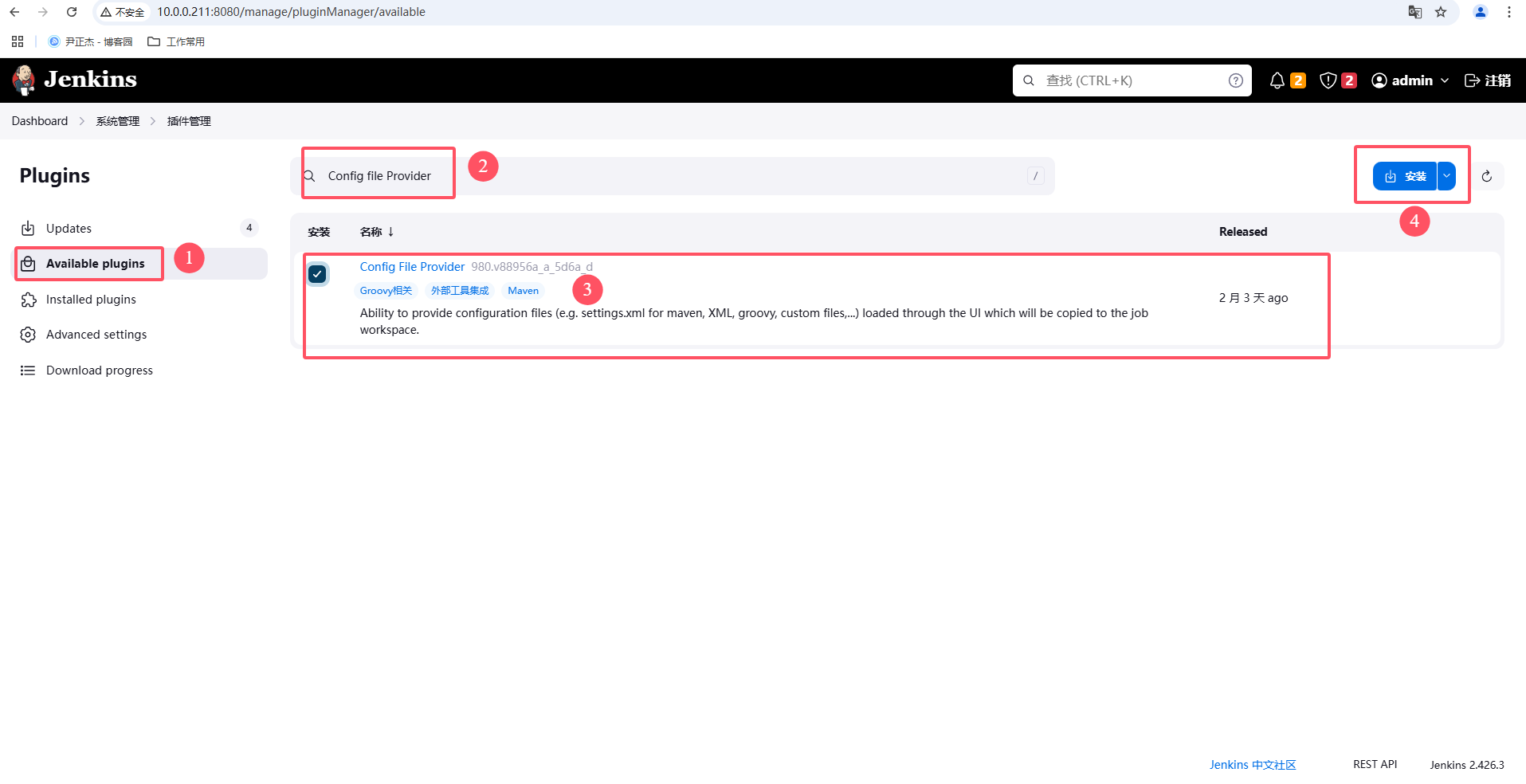The image size is (1526, 784).
Task: Sort the list by 名称 column
Action: coord(377,232)
